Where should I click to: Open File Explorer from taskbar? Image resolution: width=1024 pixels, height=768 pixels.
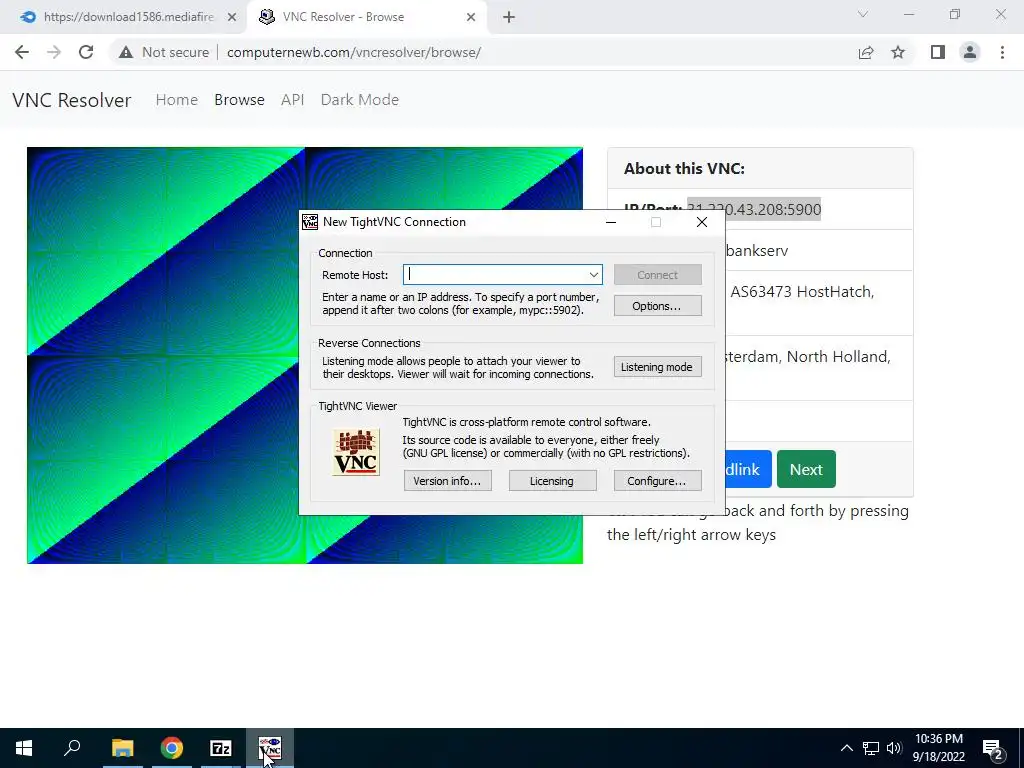(122, 748)
